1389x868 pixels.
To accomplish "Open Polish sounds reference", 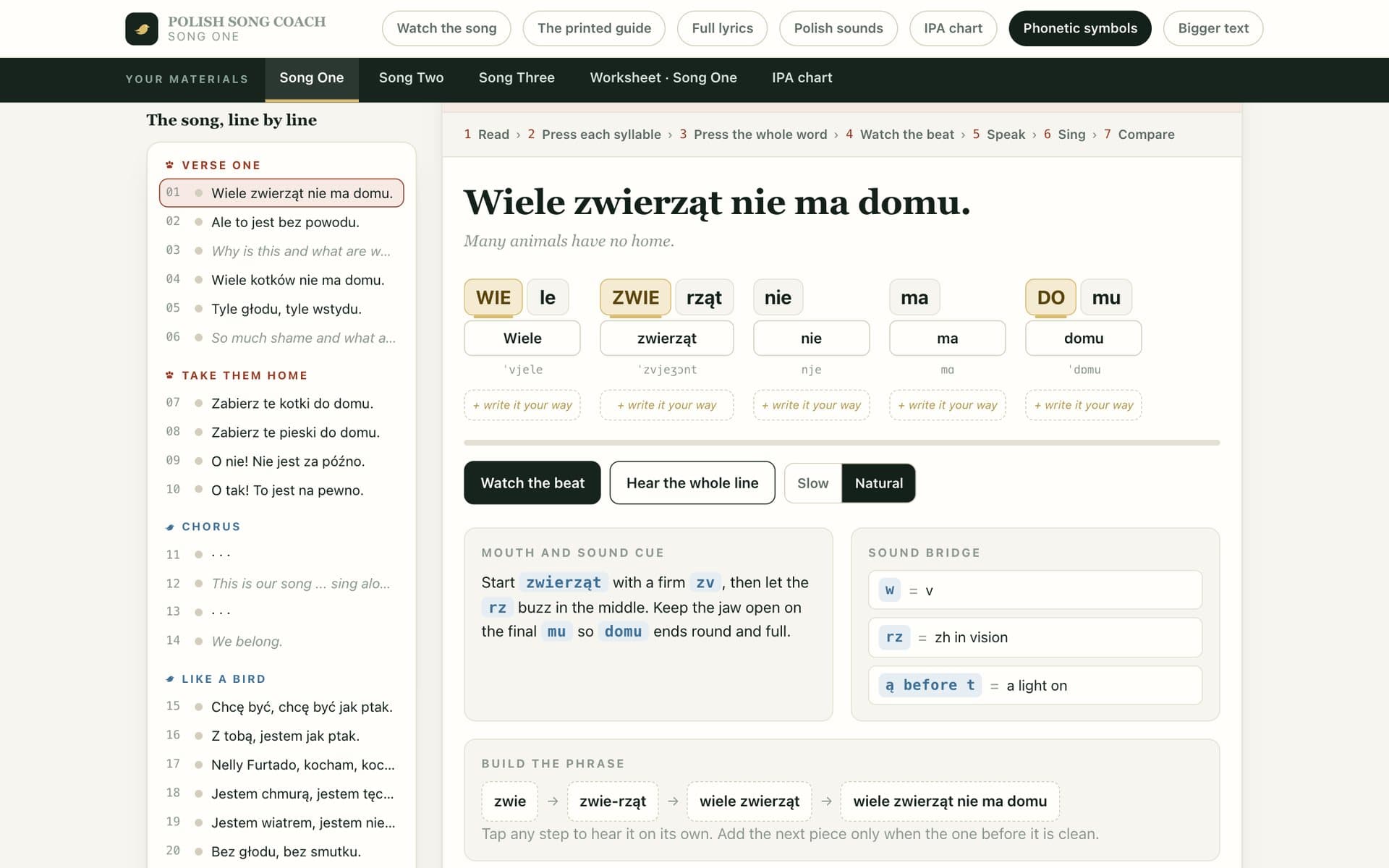I will pos(838,28).
